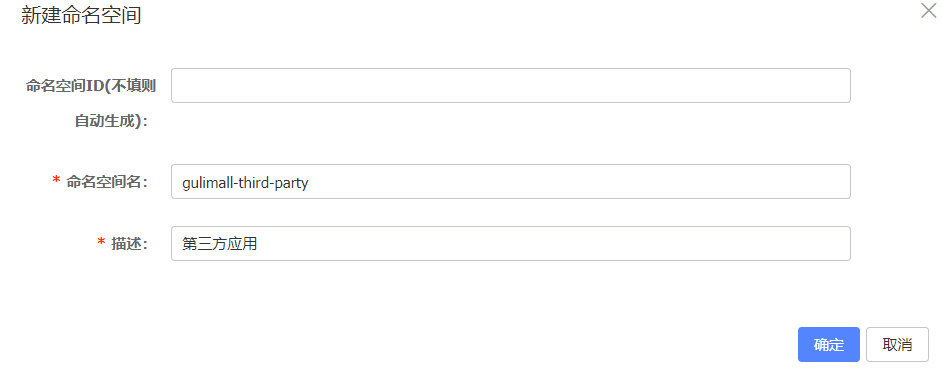The width and height of the screenshot is (942, 375).
Task: Click the characters 应用 in description
Action: tap(242, 244)
